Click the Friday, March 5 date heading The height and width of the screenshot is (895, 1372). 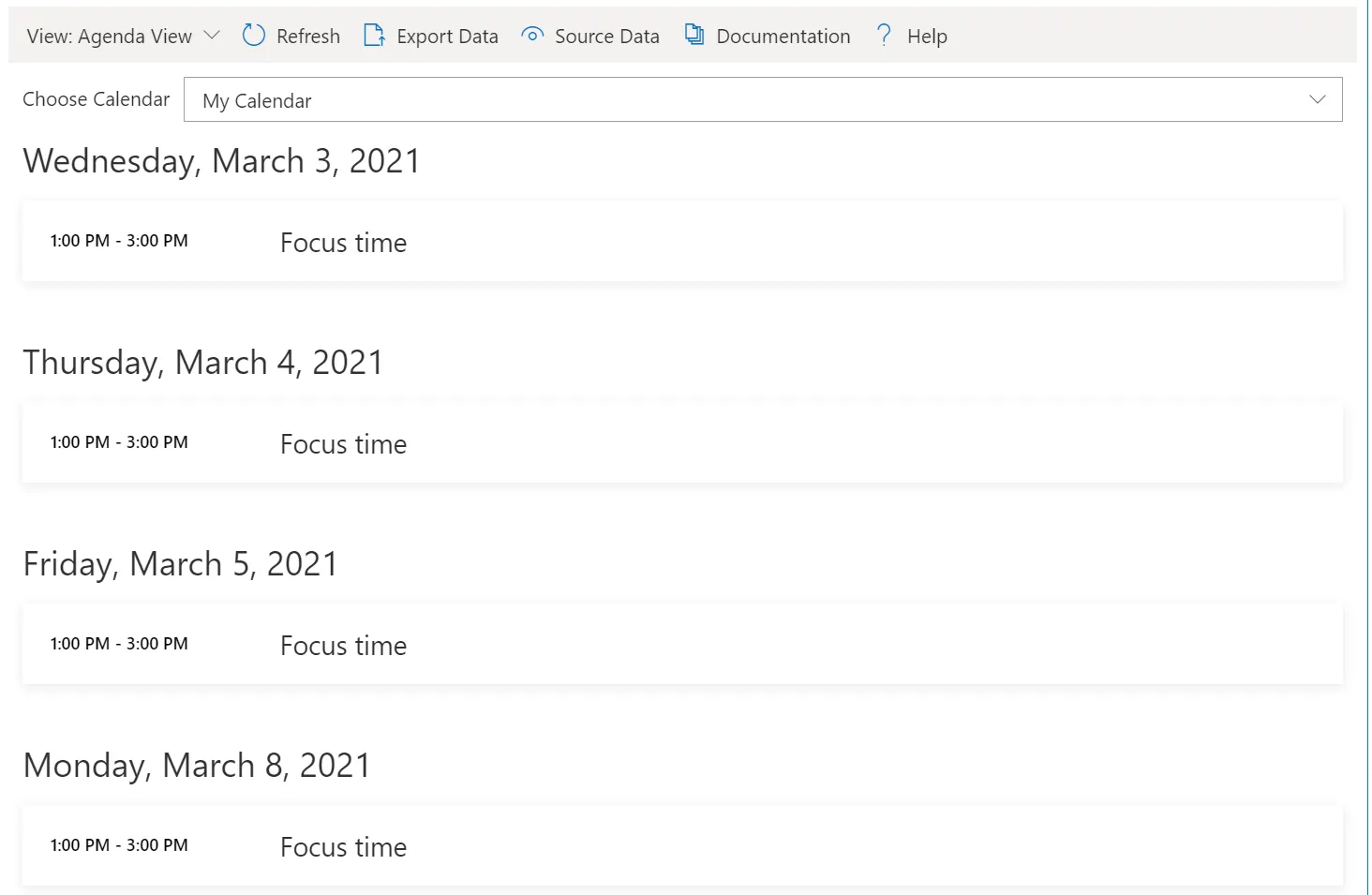pyautogui.click(x=180, y=562)
